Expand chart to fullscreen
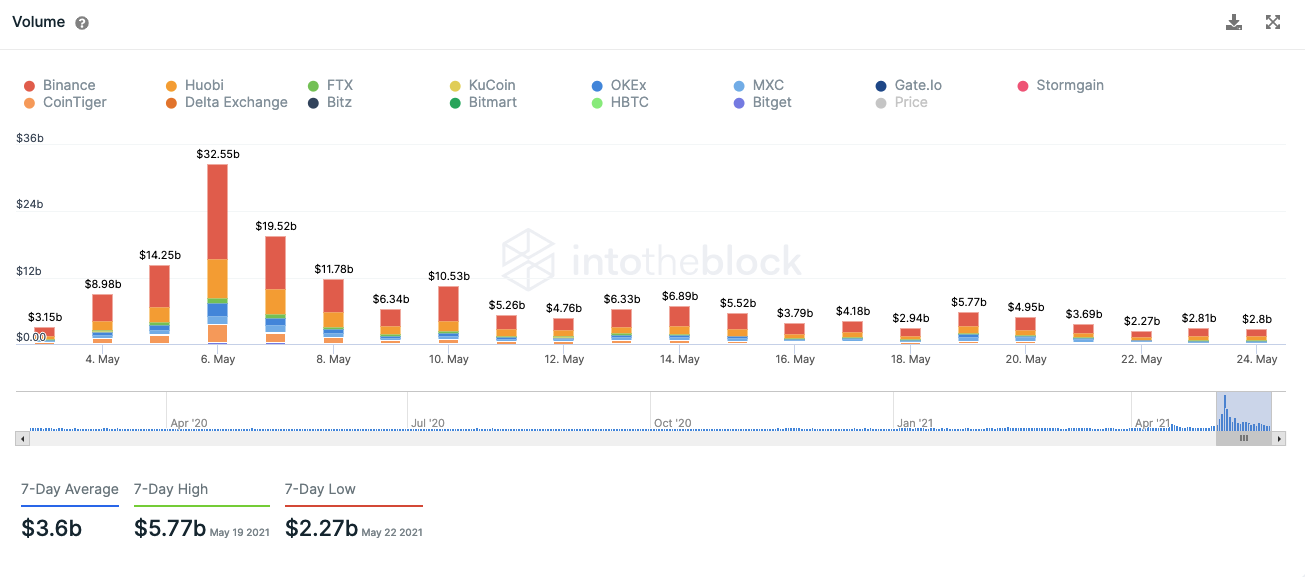 [x=1273, y=23]
